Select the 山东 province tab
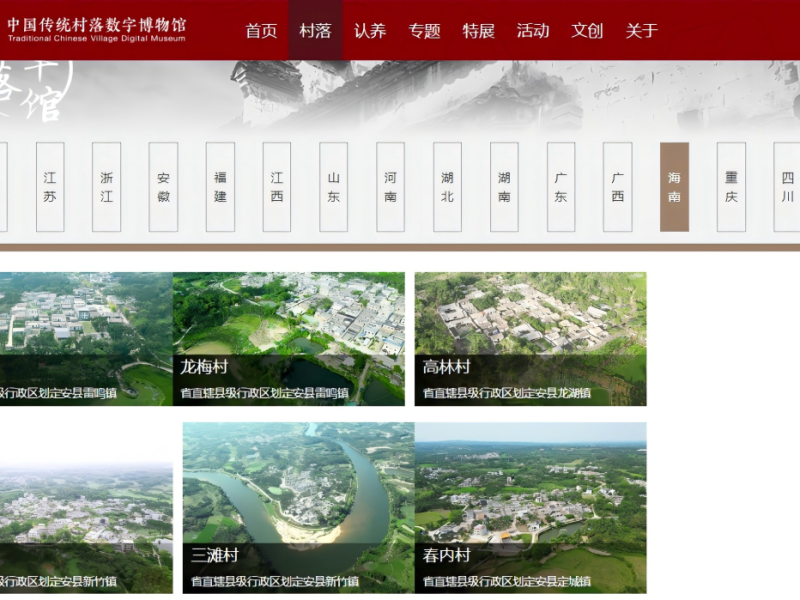 (333, 187)
